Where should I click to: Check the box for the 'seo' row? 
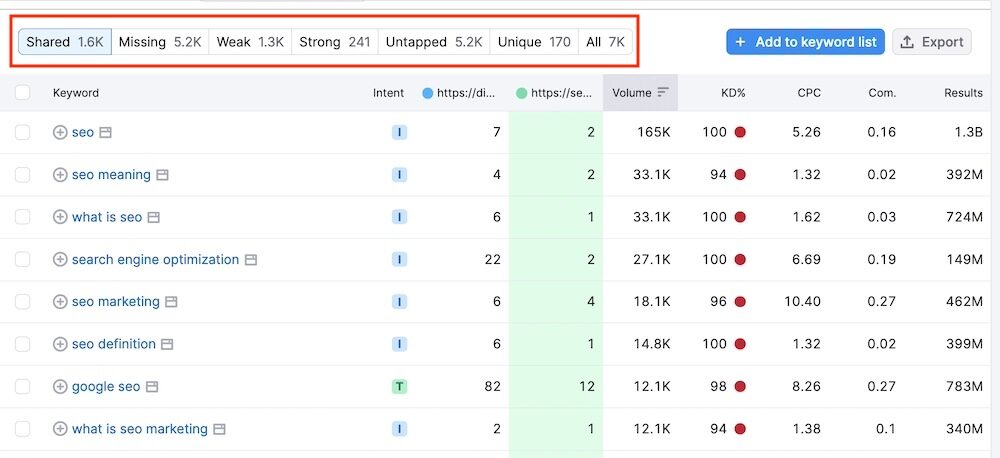[23, 132]
